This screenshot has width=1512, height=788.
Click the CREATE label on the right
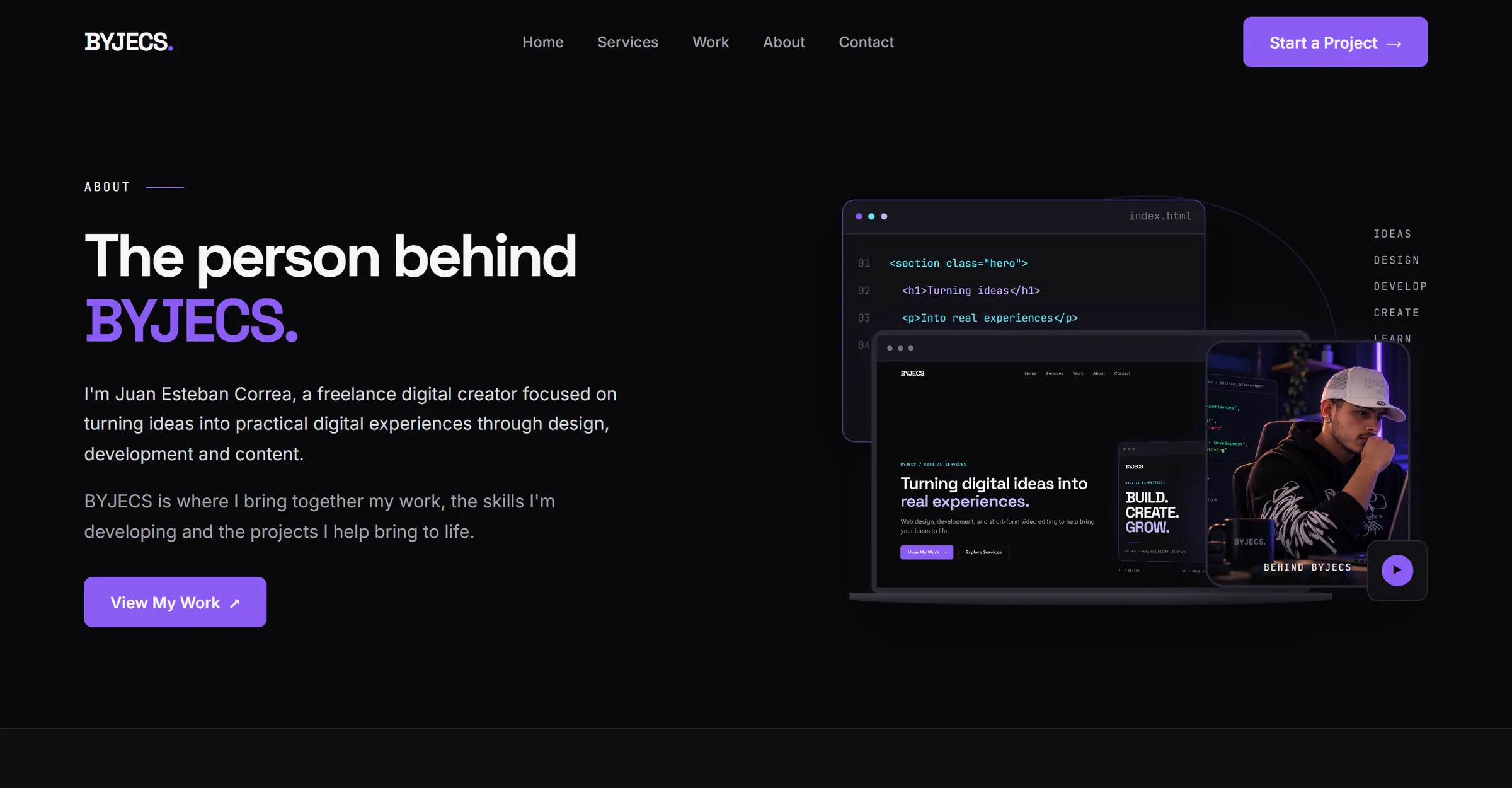pyautogui.click(x=1396, y=313)
